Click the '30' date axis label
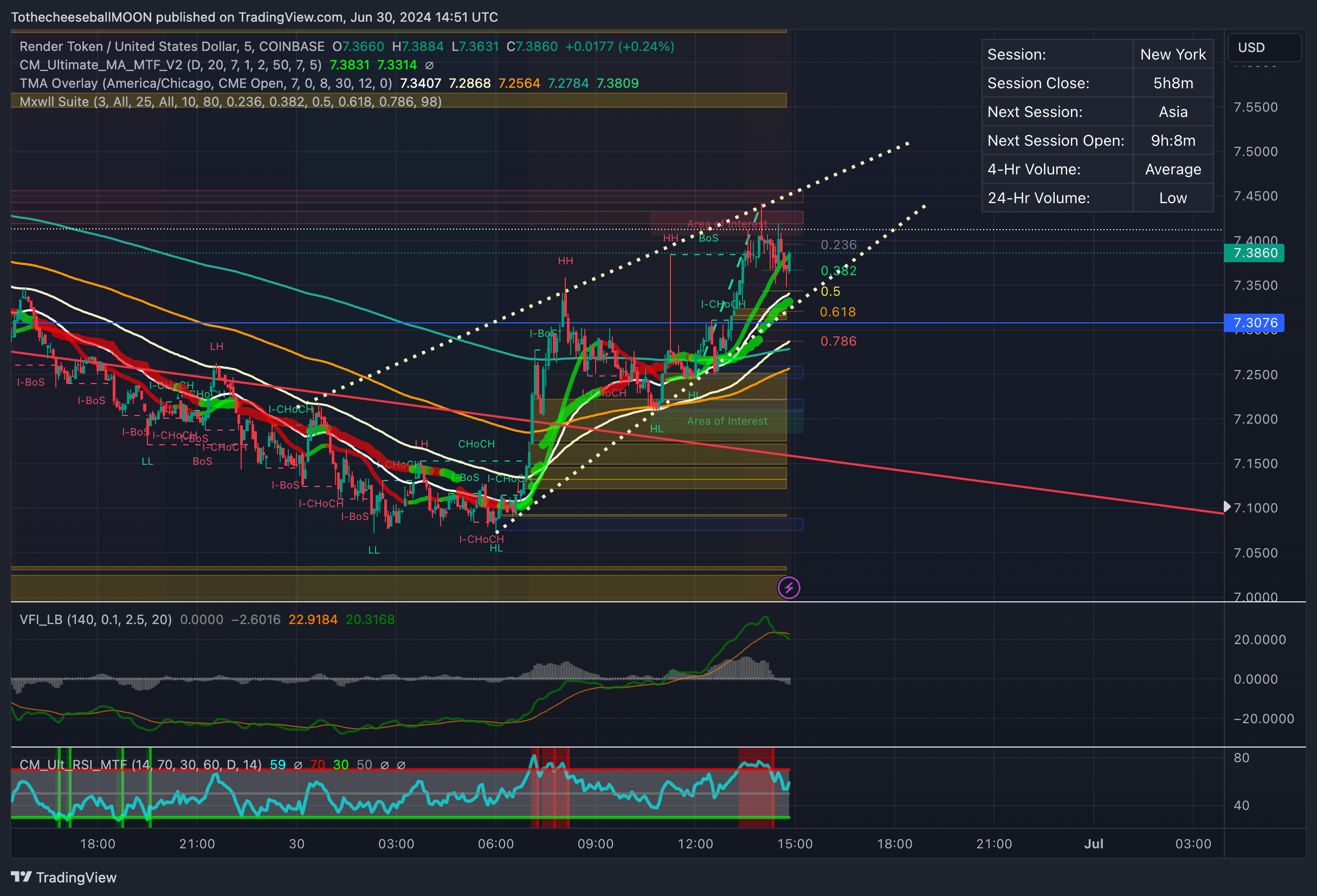Image resolution: width=1317 pixels, height=896 pixels. coord(297,844)
